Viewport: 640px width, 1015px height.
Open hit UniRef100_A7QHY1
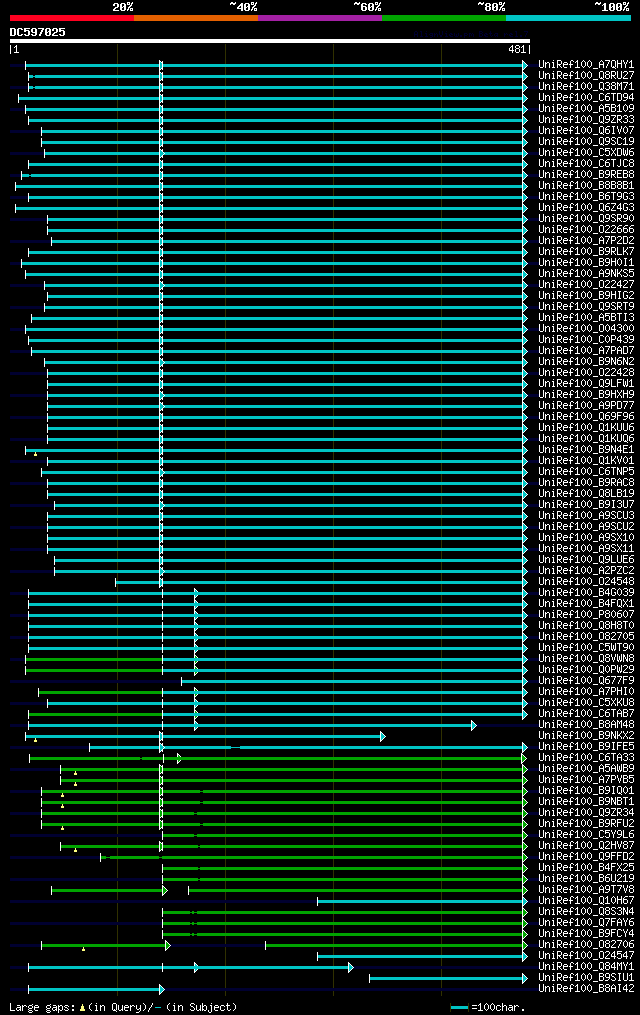(586, 65)
